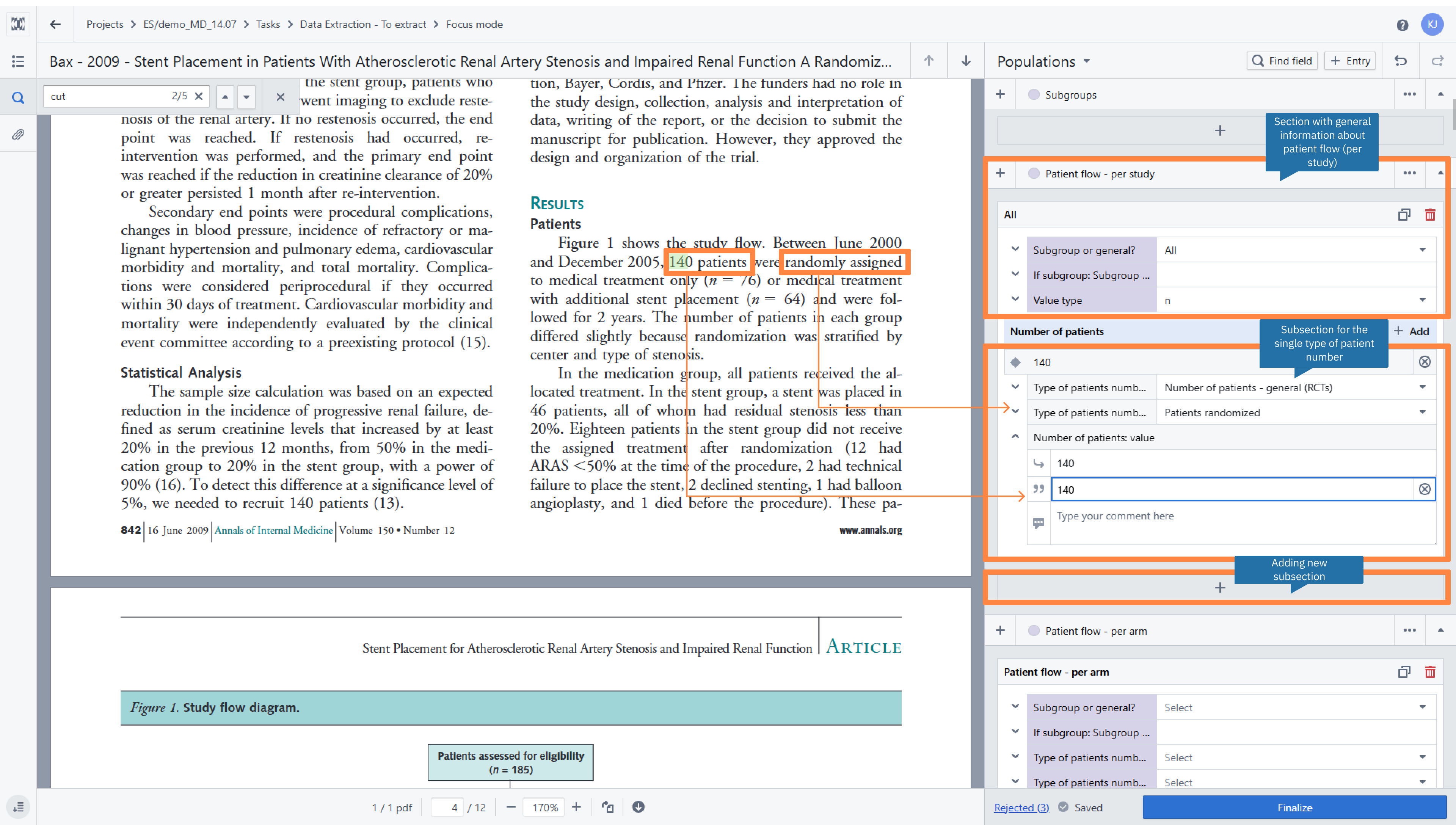
Task: Go to next document with down arrow
Action: coord(966,61)
